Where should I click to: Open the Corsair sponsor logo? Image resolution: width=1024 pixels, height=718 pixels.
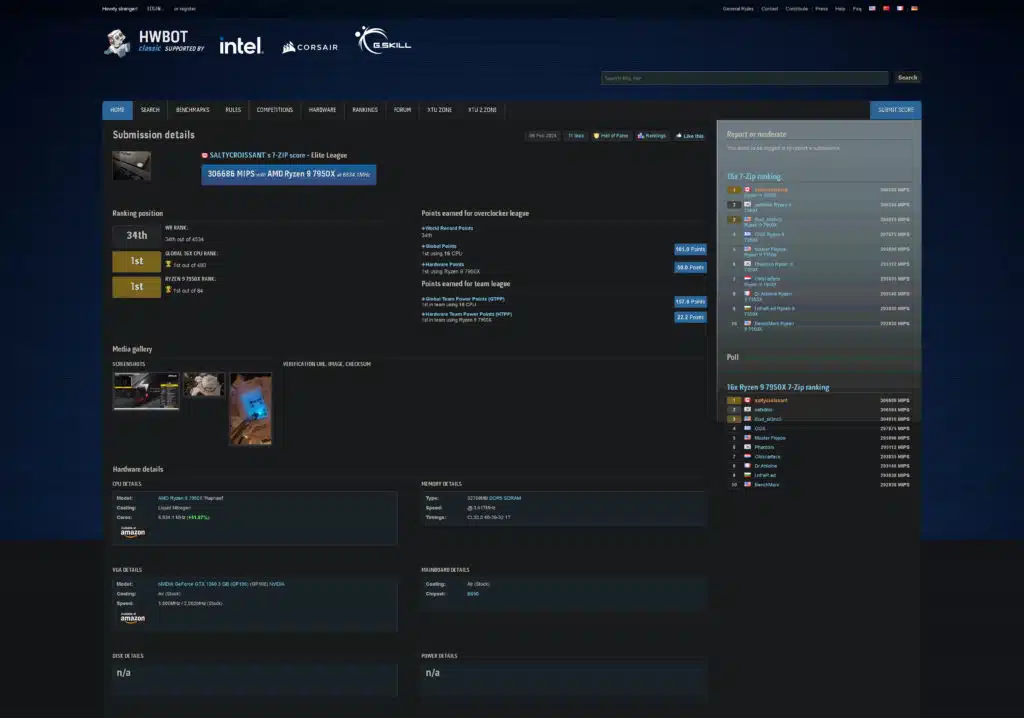click(310, 47)
